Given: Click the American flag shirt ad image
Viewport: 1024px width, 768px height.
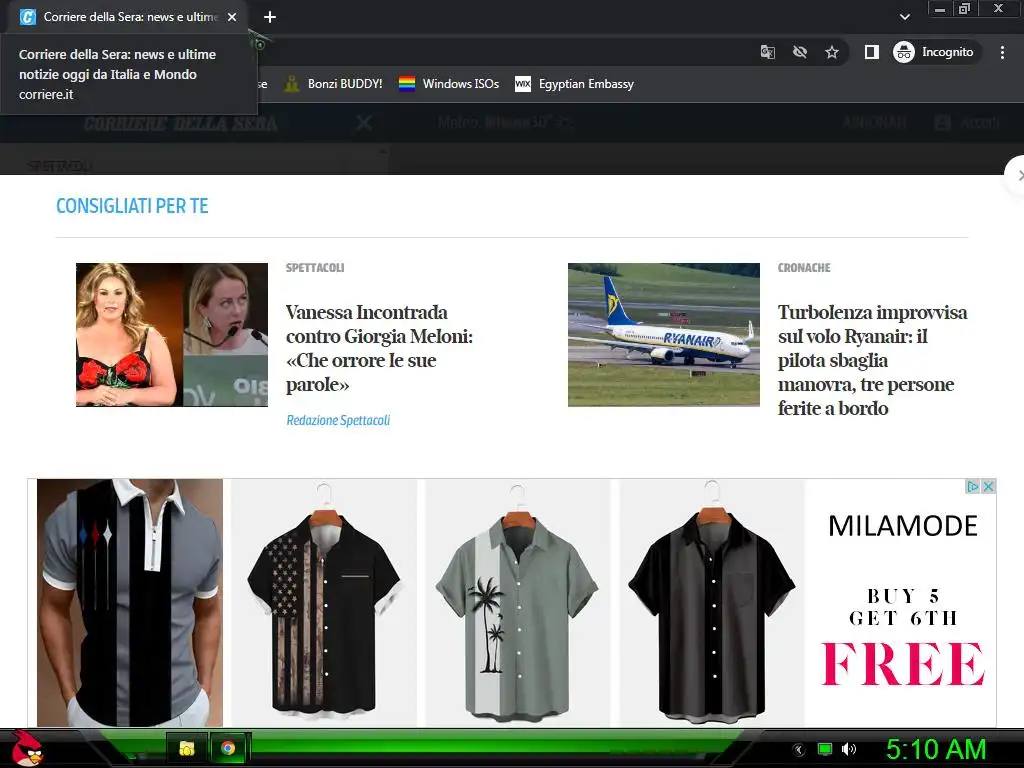Looking at the screenshot, I should pos(324,603).
